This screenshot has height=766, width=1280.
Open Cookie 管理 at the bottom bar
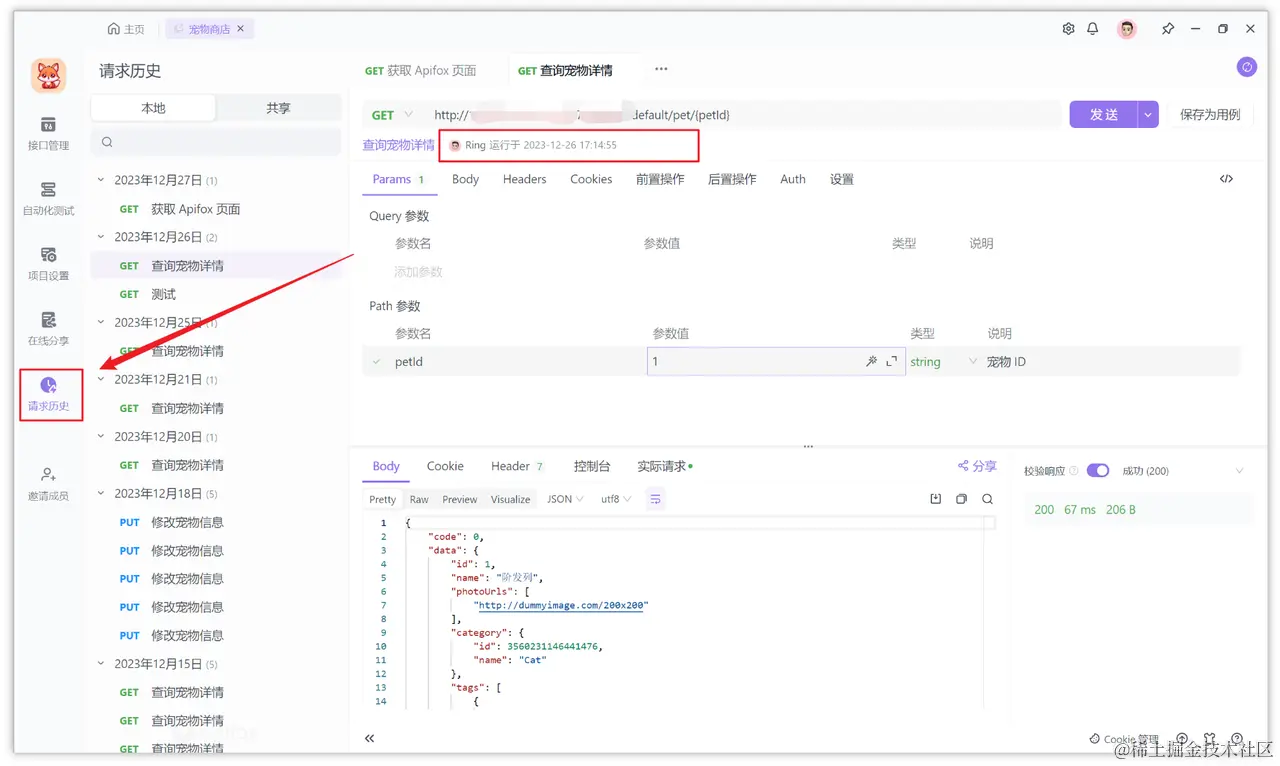point(1126,738)
